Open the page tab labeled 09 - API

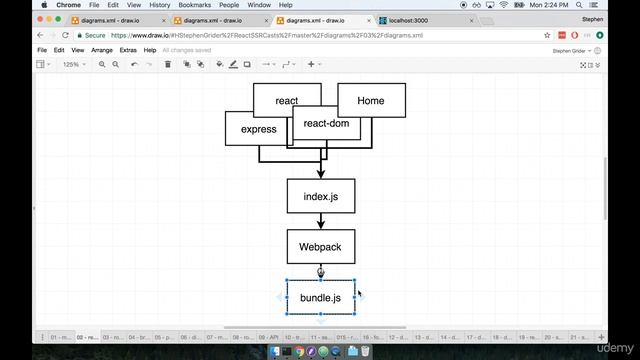(268, 337)
